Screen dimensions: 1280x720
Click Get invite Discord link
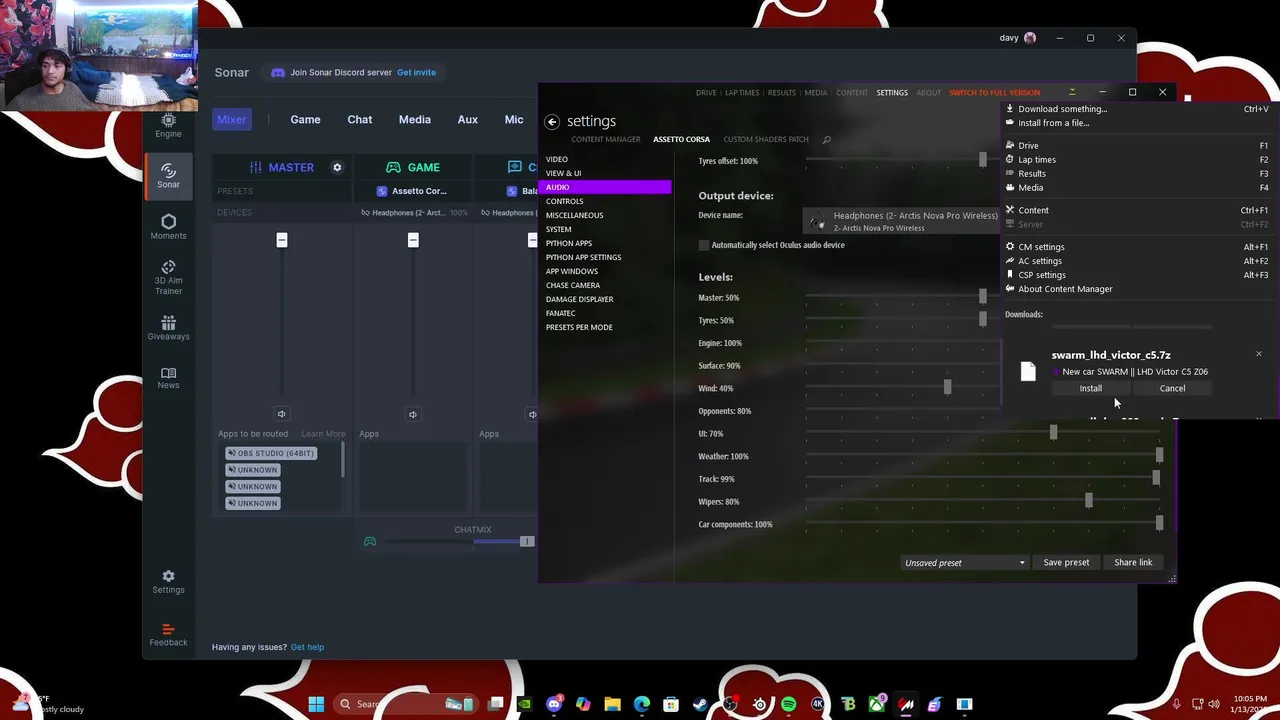[416, 72]
